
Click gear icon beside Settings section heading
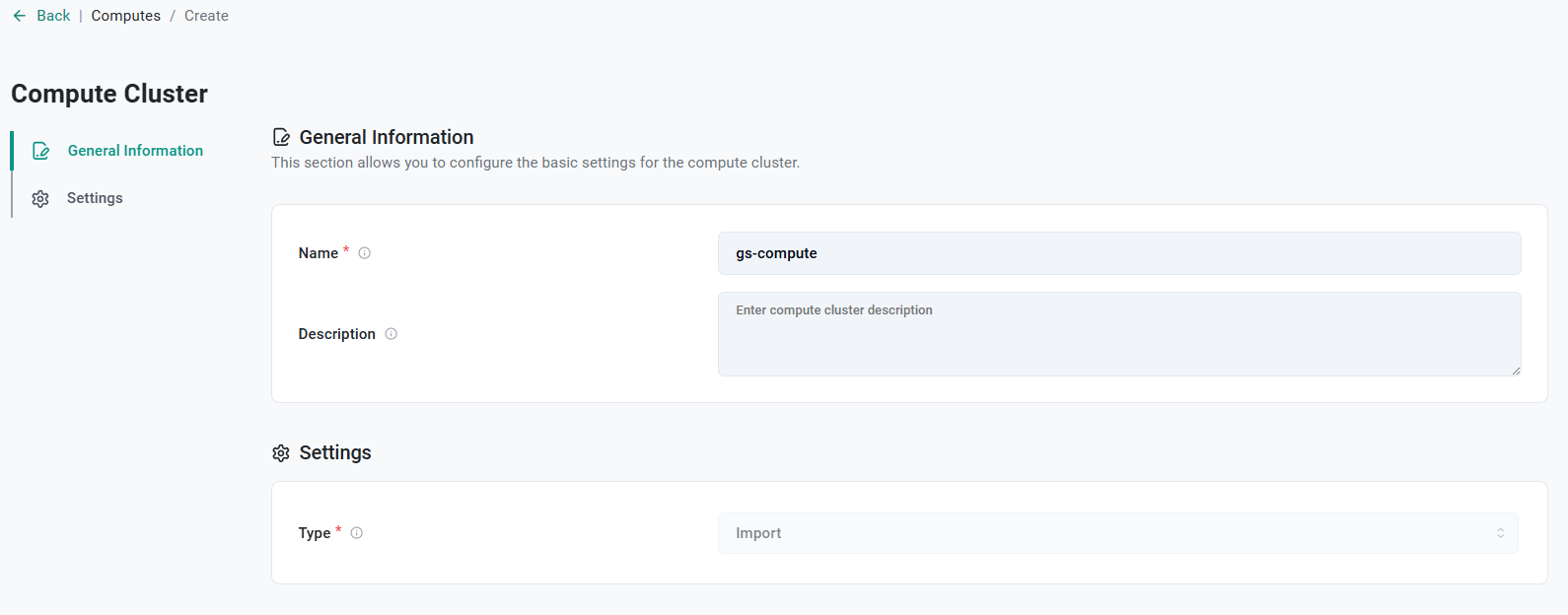tap(281, 453)
